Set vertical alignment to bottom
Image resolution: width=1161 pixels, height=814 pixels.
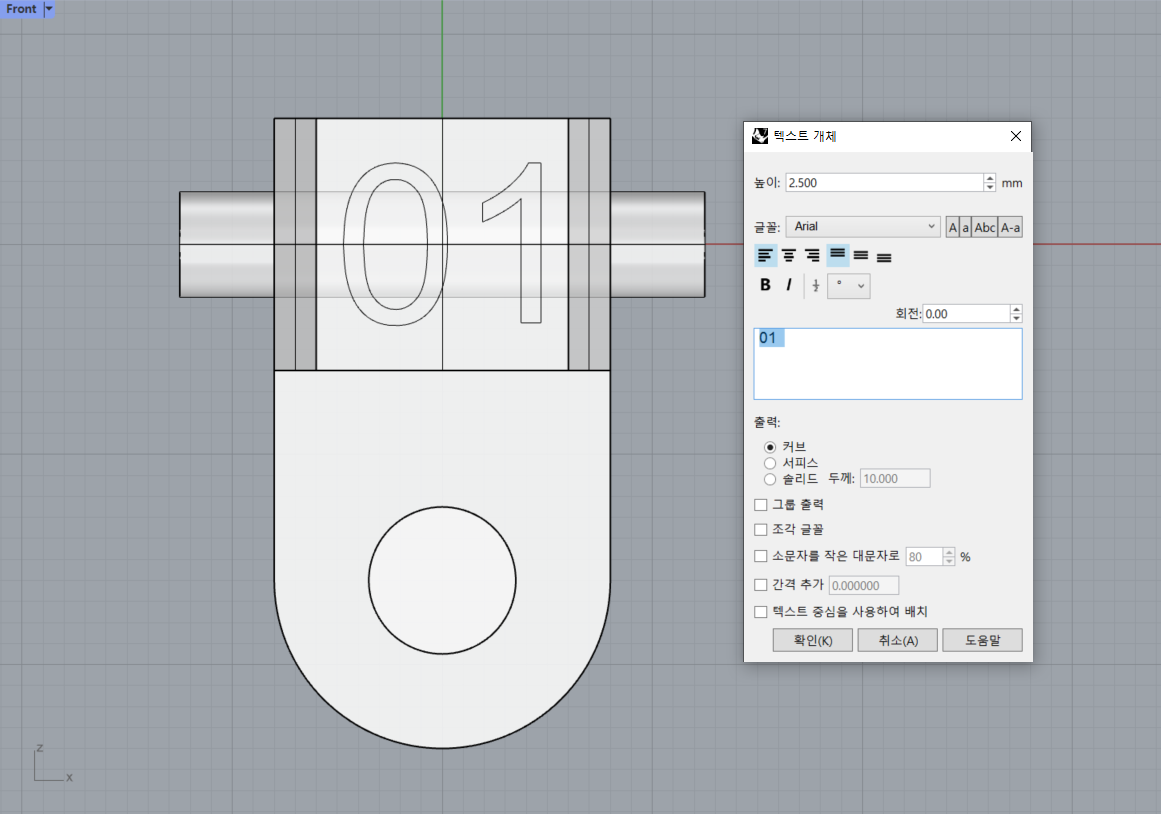tap(884, 256)
